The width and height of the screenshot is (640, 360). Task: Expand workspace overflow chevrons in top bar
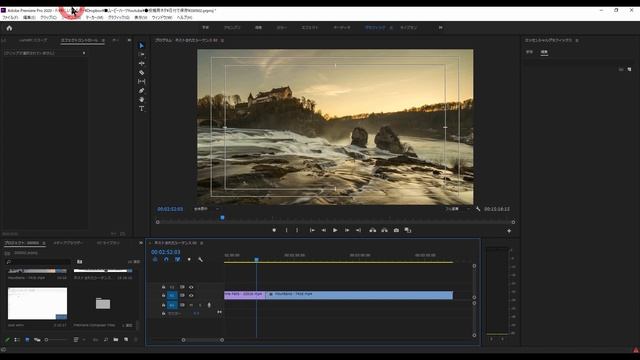pyautogui.click(x=440, y=28)
